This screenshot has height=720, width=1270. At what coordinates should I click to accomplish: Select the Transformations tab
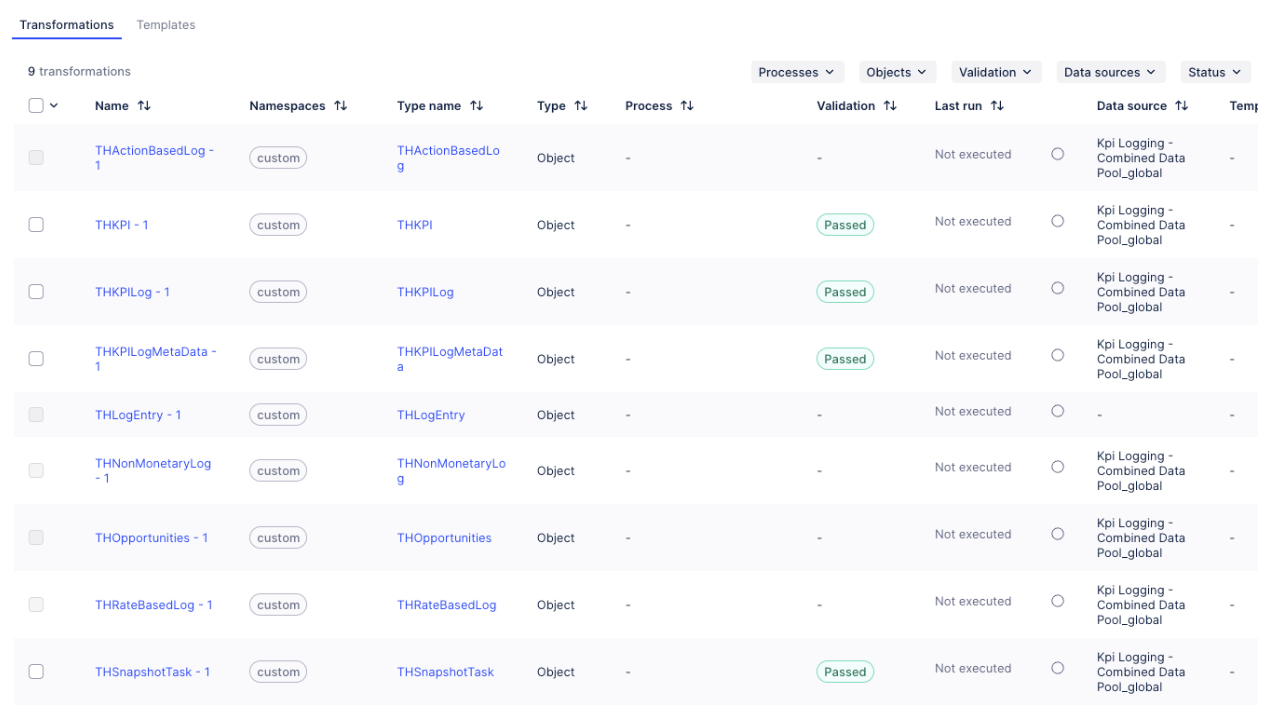(x=67, y=25)
